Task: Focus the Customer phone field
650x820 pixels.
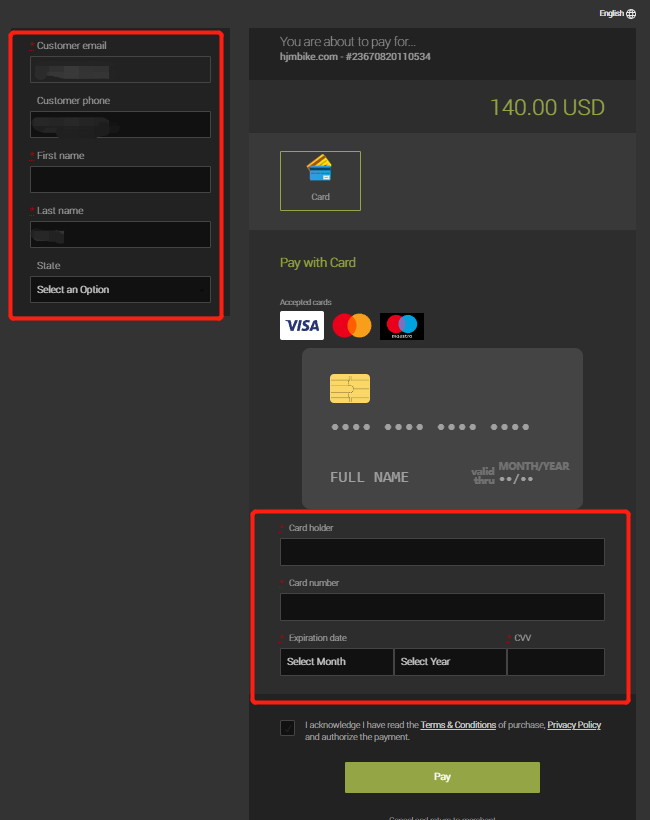Action: click(120, 124)
